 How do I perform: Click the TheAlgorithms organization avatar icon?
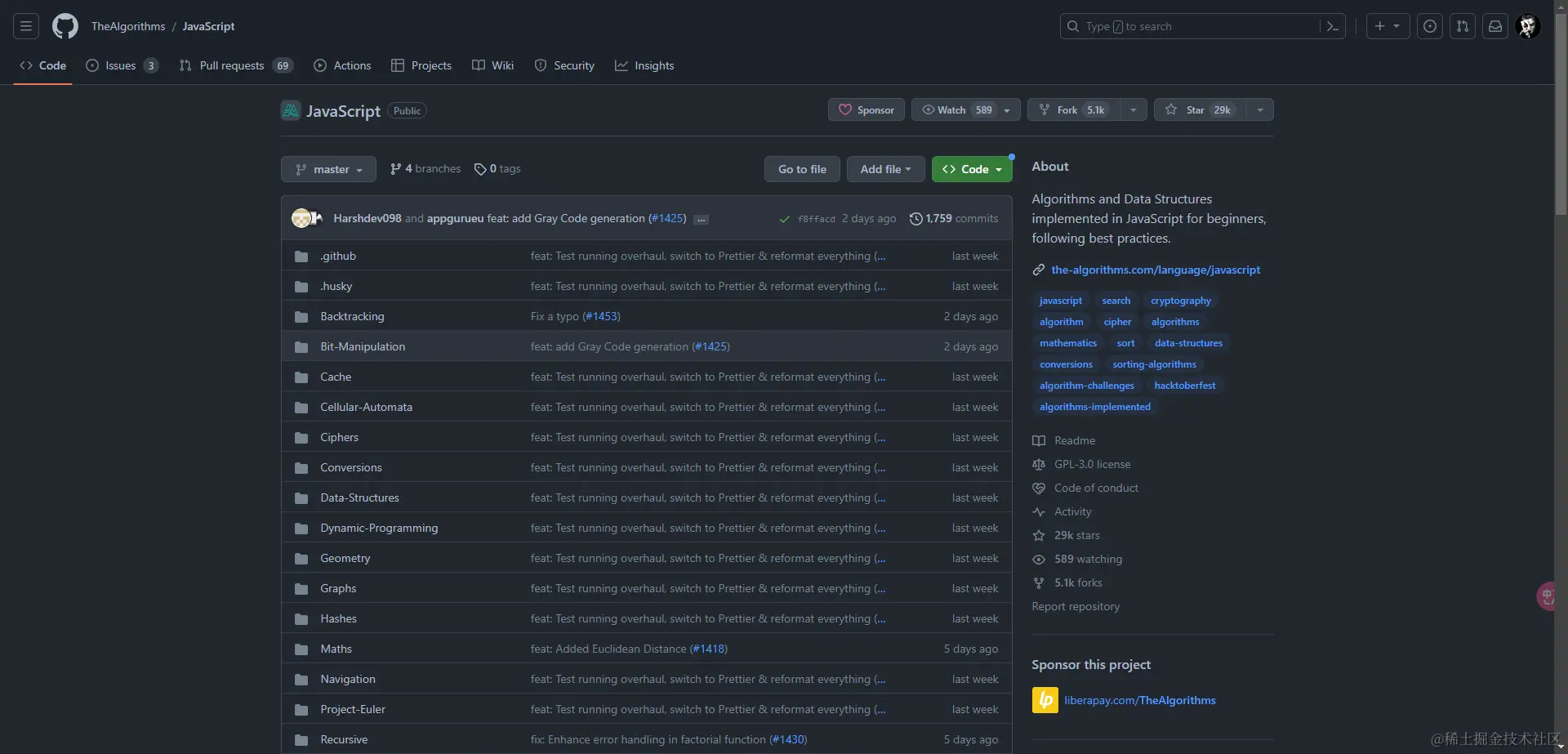(x=291, y=110)
